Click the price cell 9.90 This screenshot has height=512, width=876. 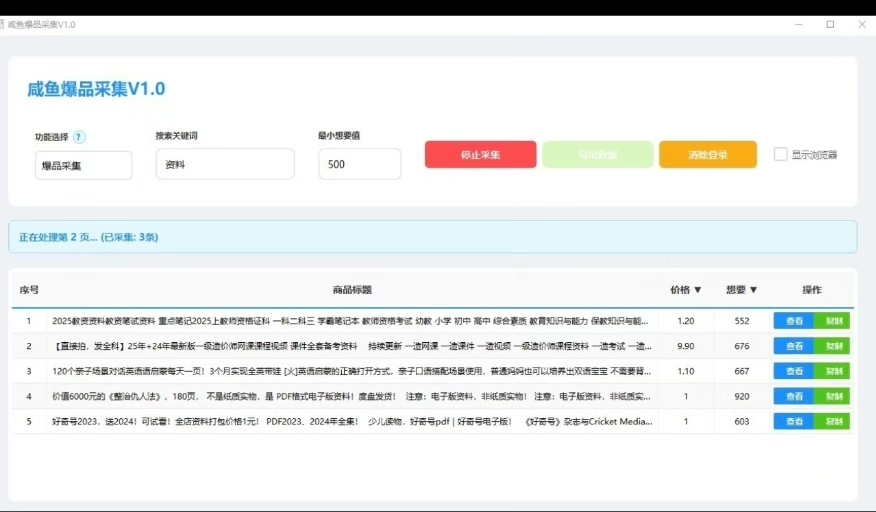click(685, 346)
